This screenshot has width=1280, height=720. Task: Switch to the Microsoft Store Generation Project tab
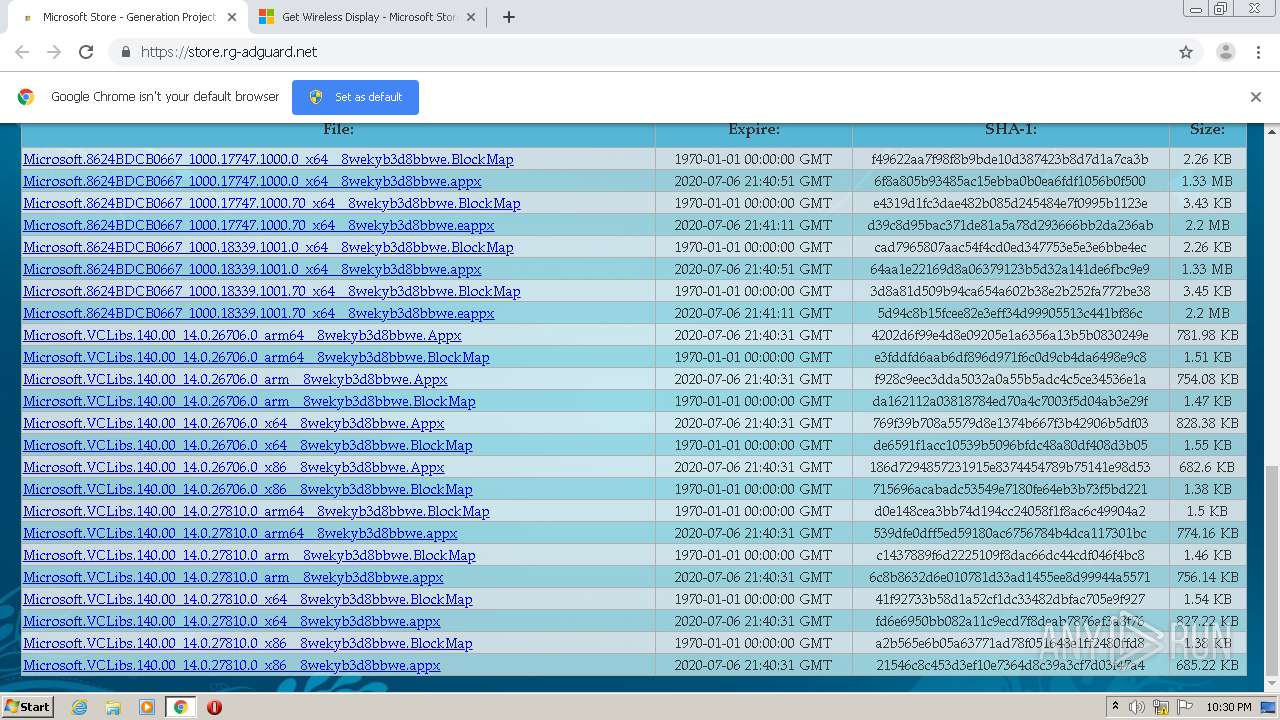pyautogui.click(x=128, y=17)
